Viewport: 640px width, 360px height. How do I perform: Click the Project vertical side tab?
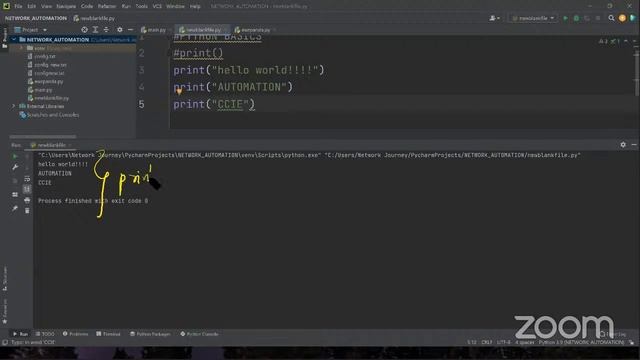5,38
